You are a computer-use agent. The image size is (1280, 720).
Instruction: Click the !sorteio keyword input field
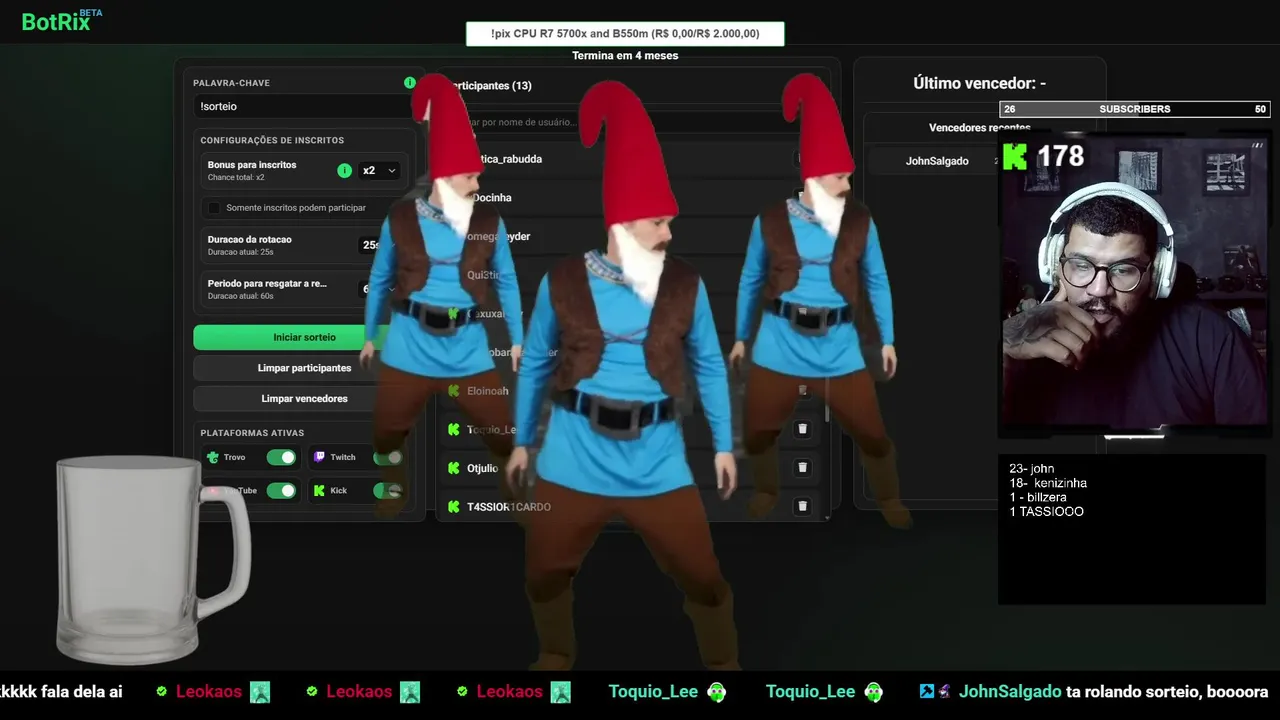pos(304,106)
